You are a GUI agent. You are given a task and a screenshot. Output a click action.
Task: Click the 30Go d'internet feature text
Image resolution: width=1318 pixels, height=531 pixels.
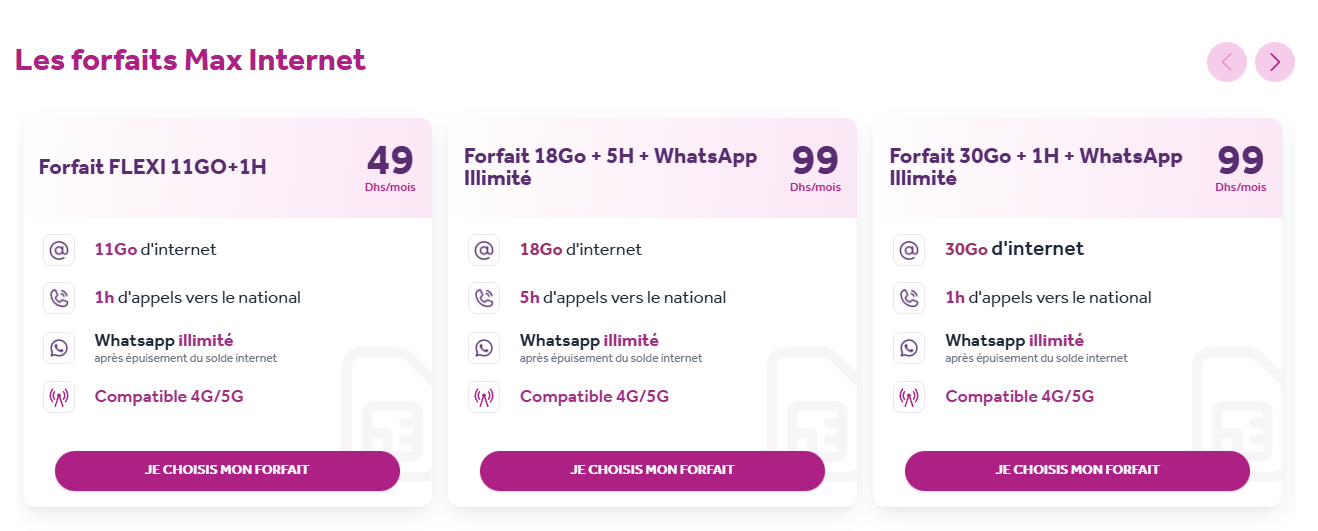[x=1014, y=250]
